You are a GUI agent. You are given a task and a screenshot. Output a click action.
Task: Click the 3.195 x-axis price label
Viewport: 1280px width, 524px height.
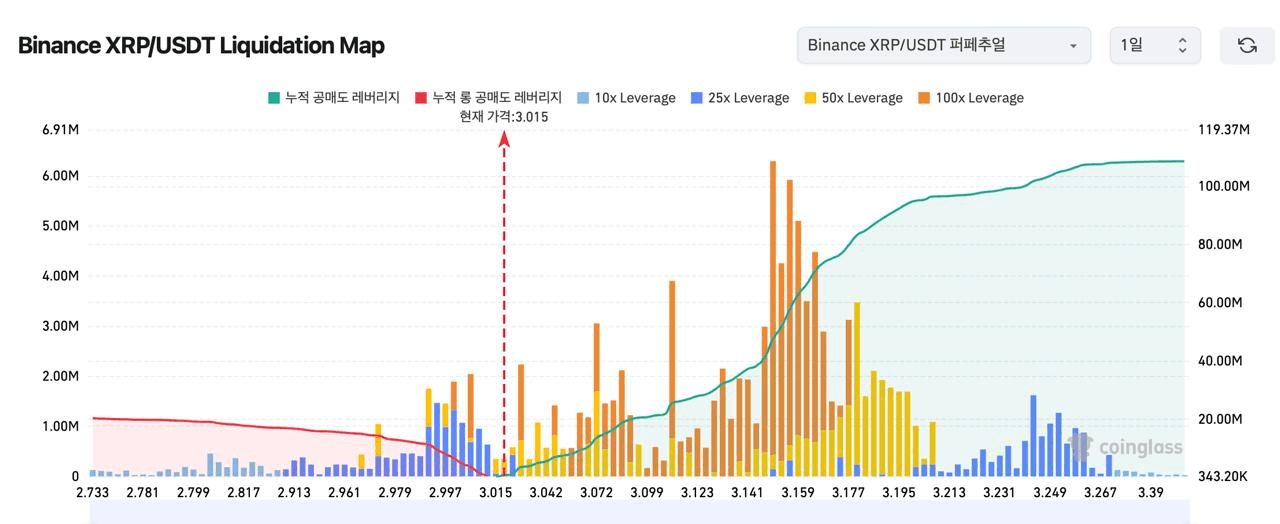[x=898, y=492]
